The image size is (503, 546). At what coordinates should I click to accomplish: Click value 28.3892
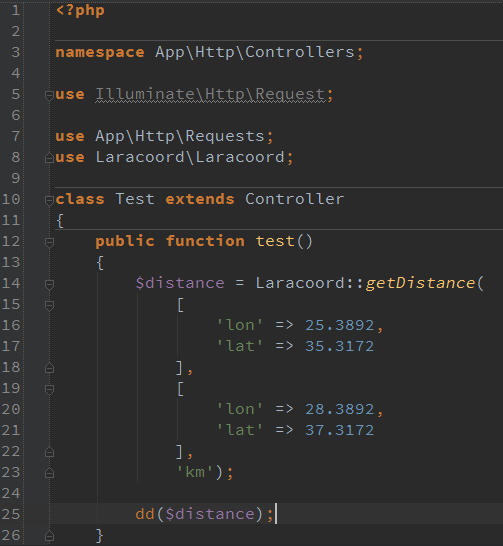click(x=339, y=409)
